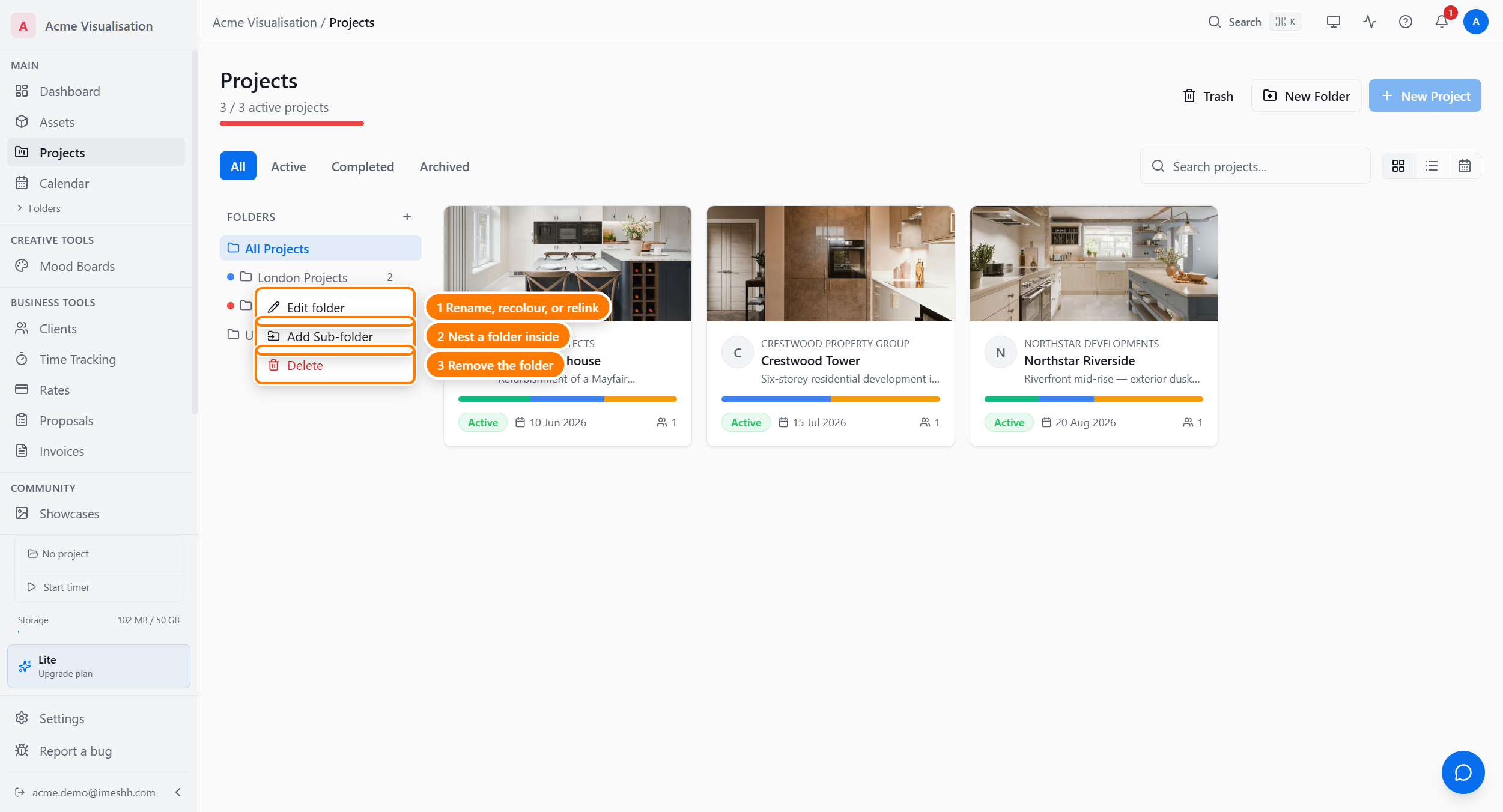Collapse the sidebar with chevron arrow

pyautogui.click(x=178, y=792)
